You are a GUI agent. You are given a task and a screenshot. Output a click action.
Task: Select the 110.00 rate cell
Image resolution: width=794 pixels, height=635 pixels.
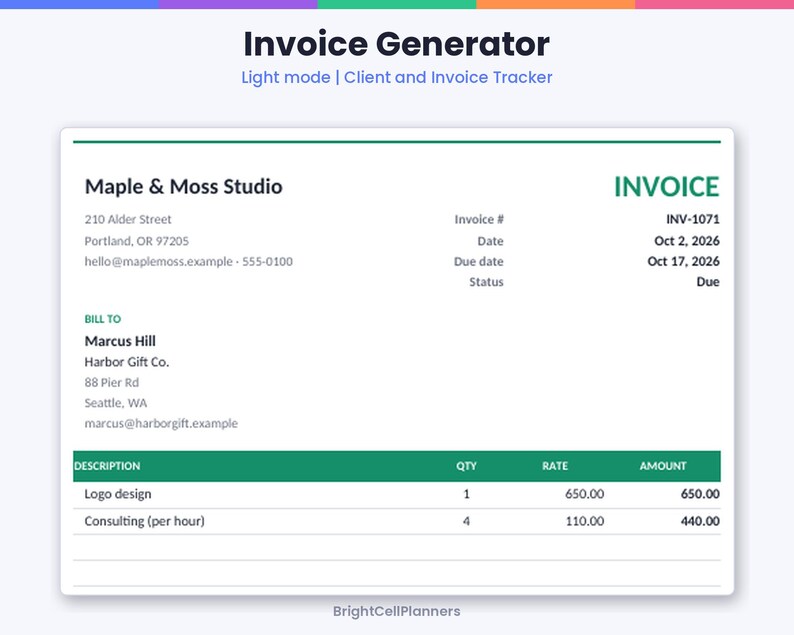point(585,521)
